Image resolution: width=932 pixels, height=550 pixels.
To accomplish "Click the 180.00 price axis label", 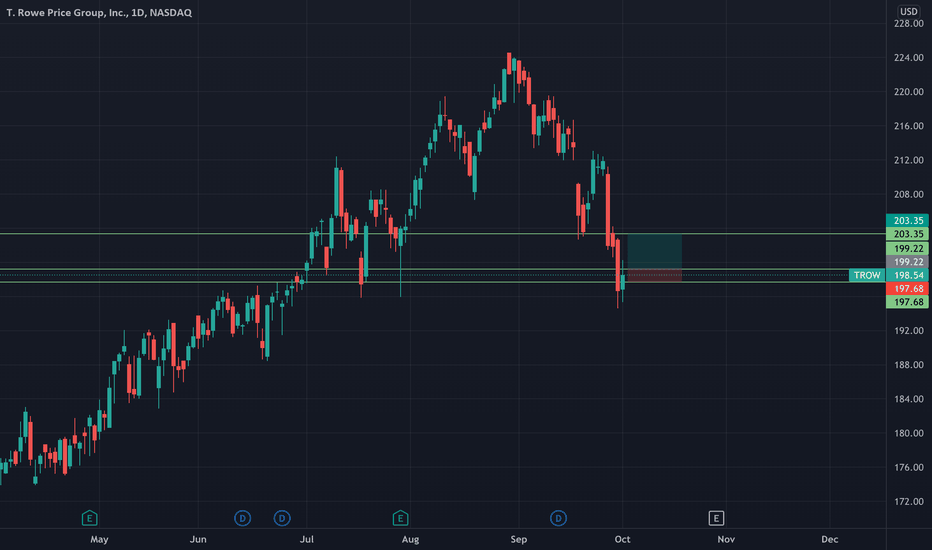I will coord(909,433).
